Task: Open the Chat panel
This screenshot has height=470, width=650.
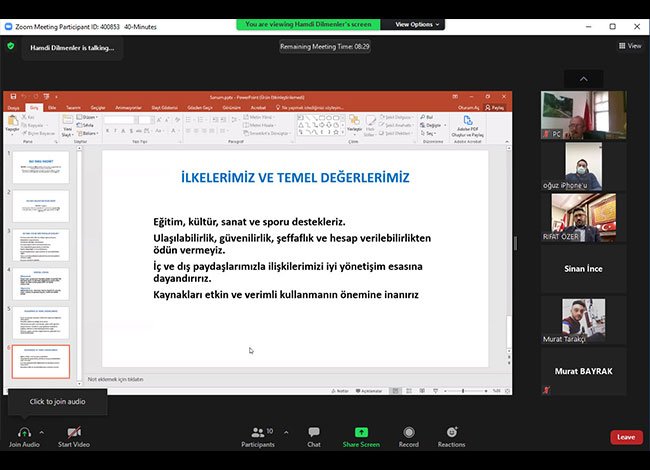Action: 314,437
